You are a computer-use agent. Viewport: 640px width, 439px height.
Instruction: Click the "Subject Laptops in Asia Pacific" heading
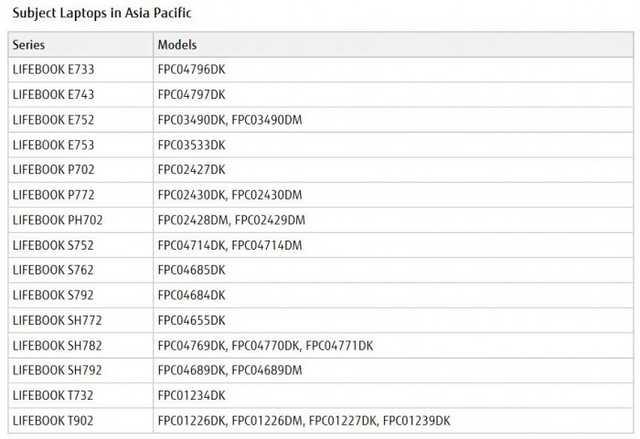tap(99, 14)
